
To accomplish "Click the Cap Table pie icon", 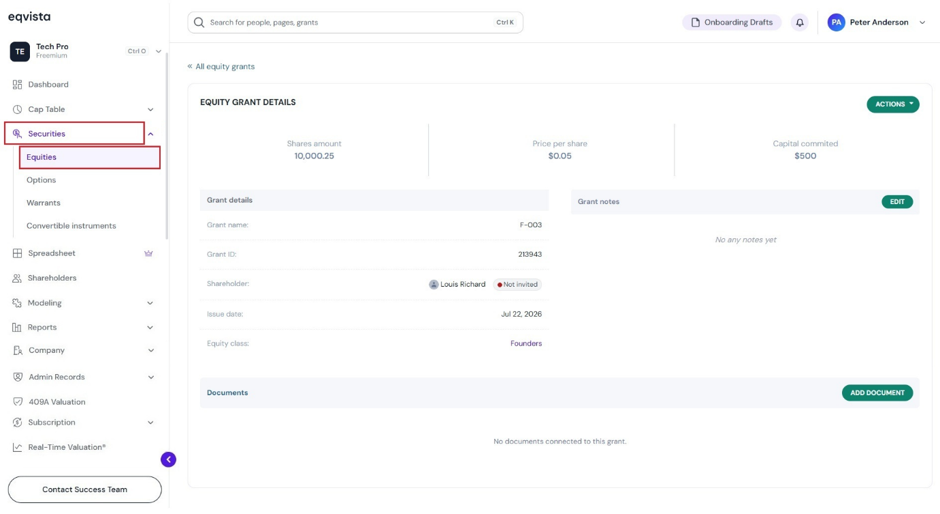I will (17, 109).
